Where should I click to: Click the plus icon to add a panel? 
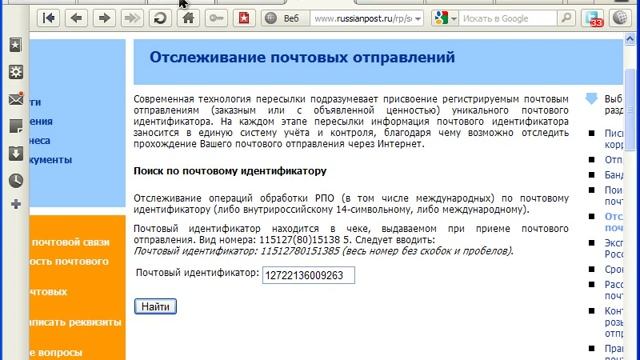coord(16,204)
